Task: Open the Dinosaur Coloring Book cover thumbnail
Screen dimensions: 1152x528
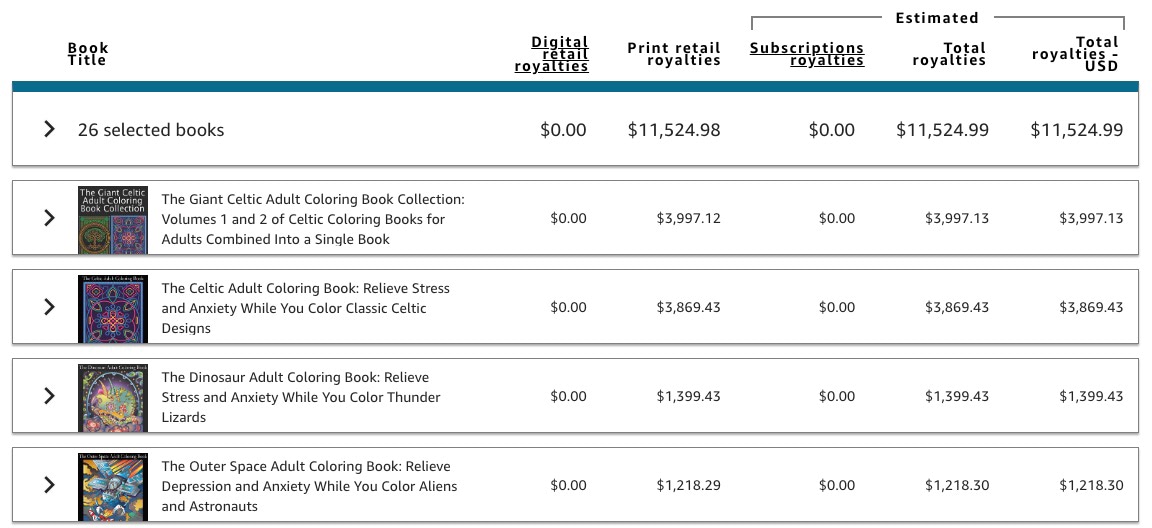Action: 113,397
